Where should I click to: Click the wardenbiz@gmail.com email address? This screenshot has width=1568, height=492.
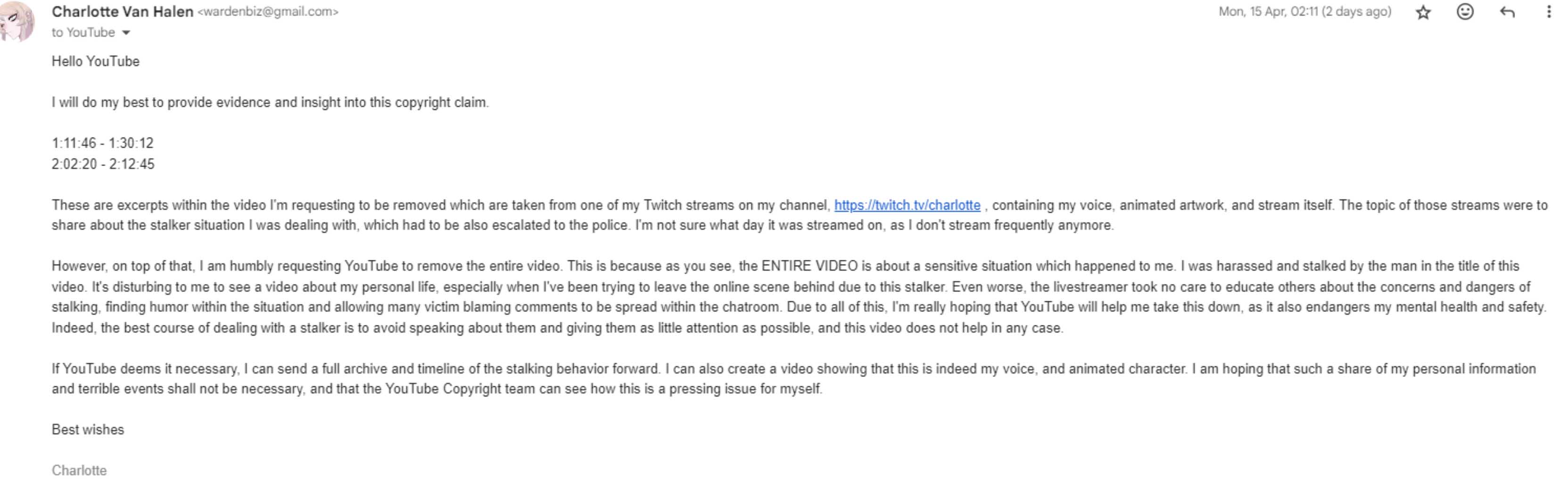click(x=268, y=12)
